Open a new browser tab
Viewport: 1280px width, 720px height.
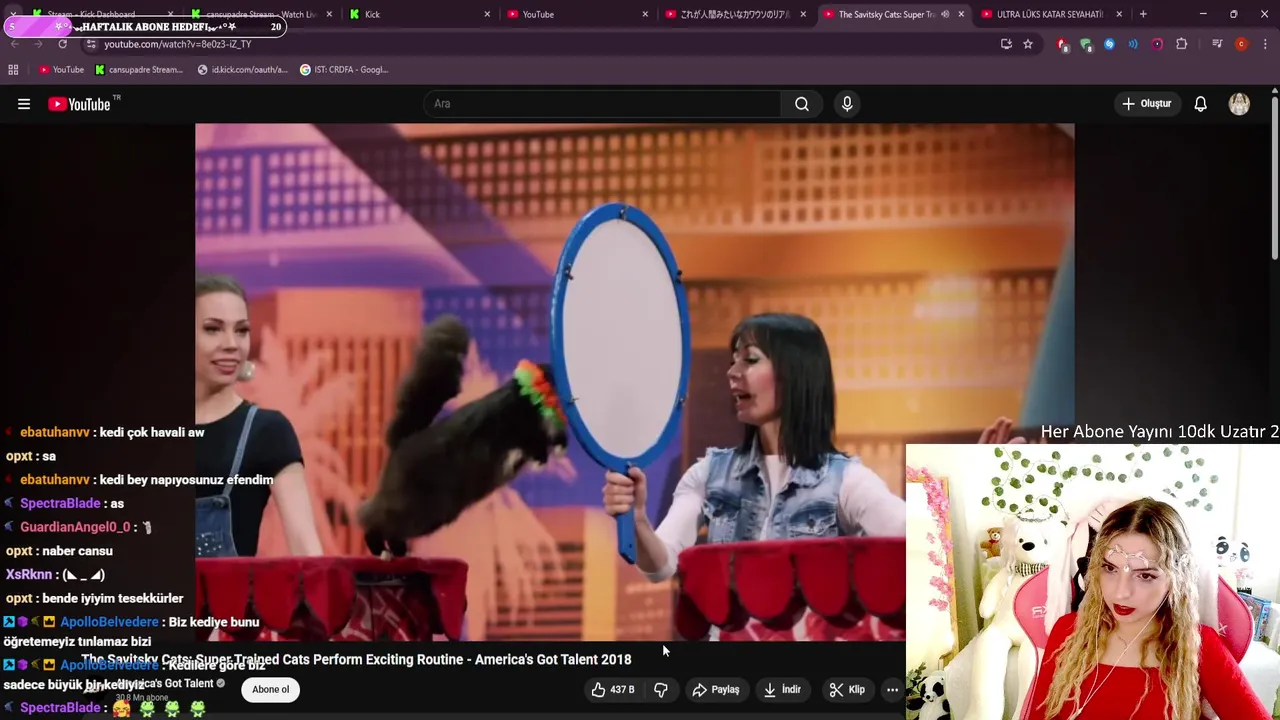coord(1143,14)
